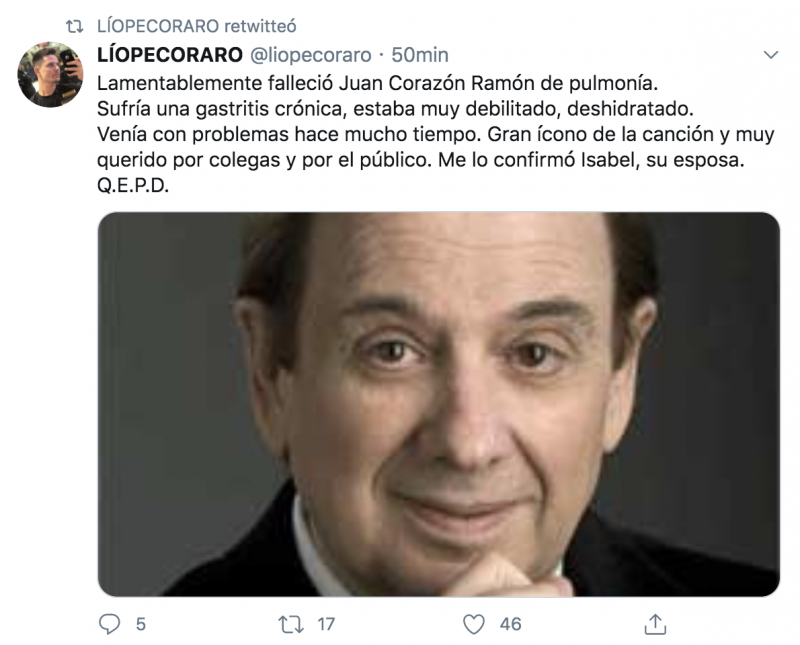Visit the @liopecoraro handle
800x645 pixels.
310,55
